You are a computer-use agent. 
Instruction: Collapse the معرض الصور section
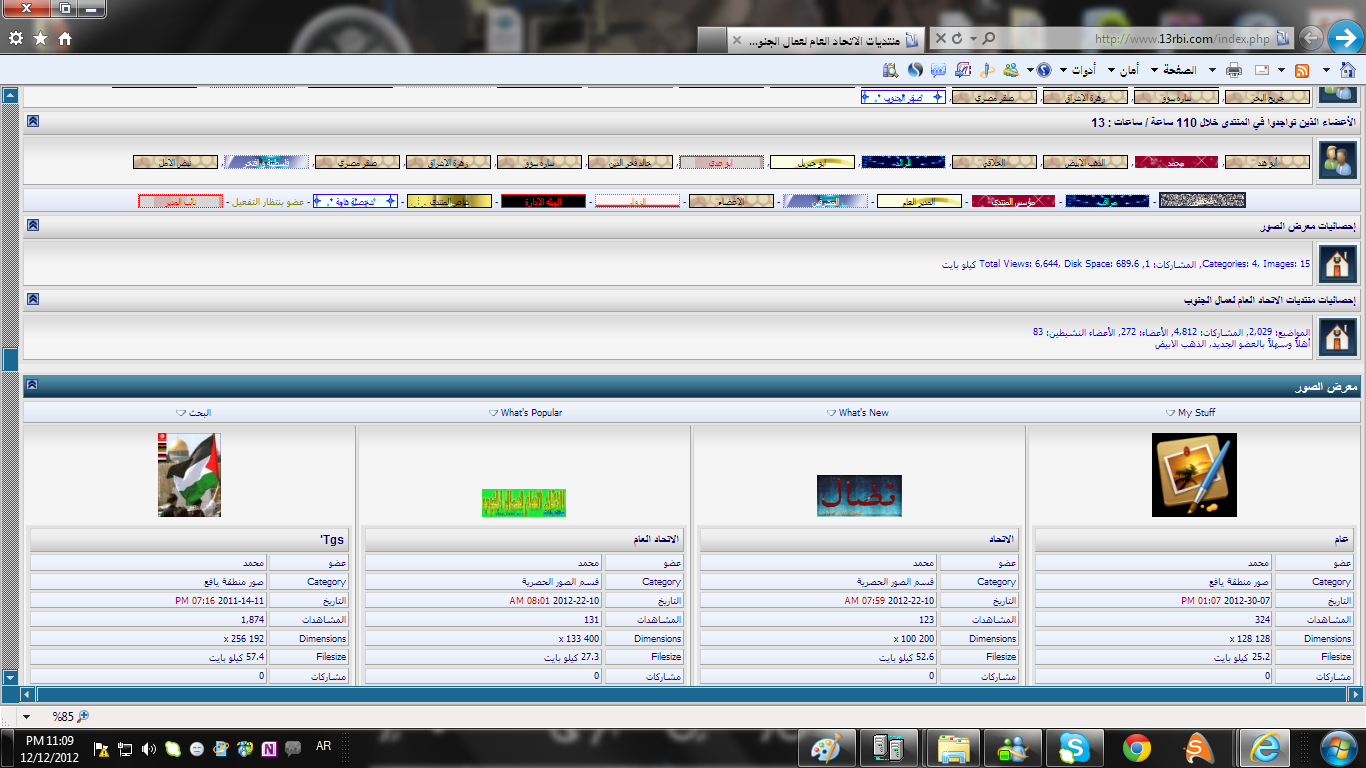[x=33, y=385]
